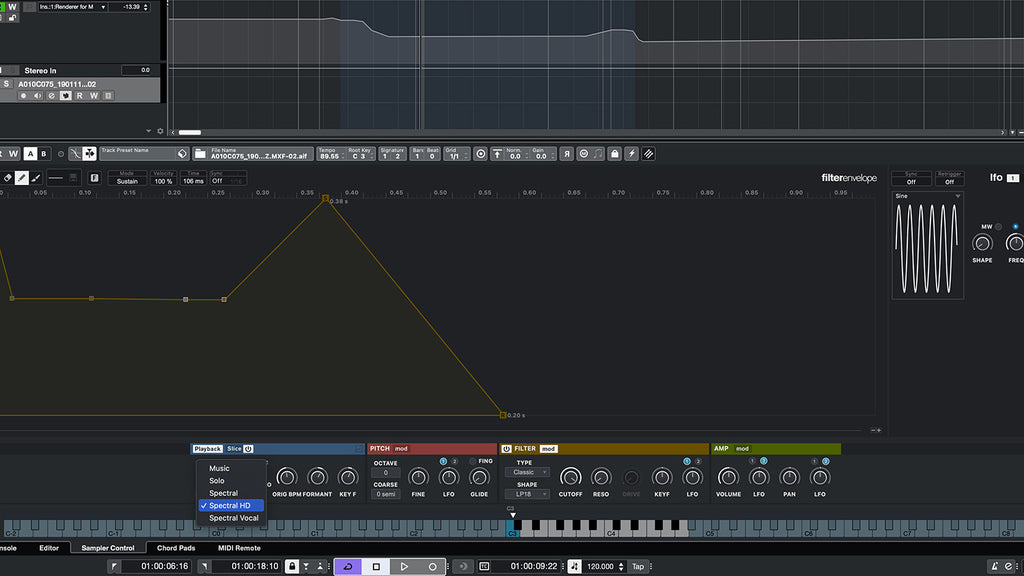Click the envelope peak node at 0.38 s
This screenshot has height=576, width=1024.
point(325,197)
